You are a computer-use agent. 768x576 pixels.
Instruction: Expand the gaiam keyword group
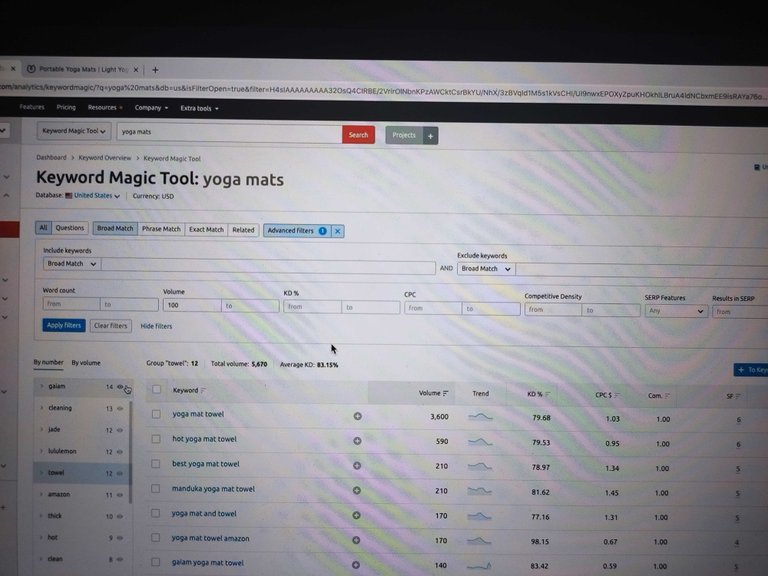point(41,386)
